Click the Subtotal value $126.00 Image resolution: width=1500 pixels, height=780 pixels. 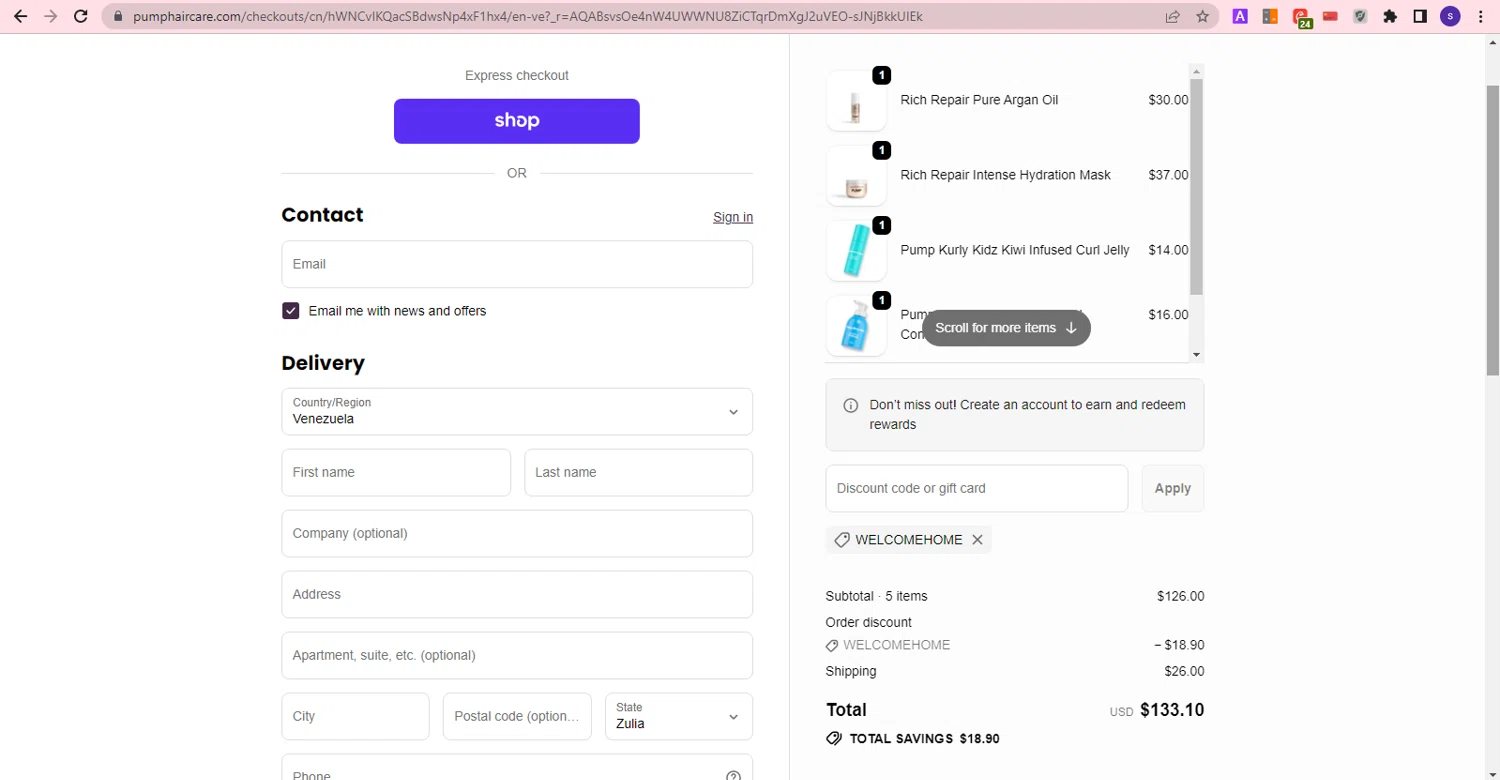point(1181,596)
